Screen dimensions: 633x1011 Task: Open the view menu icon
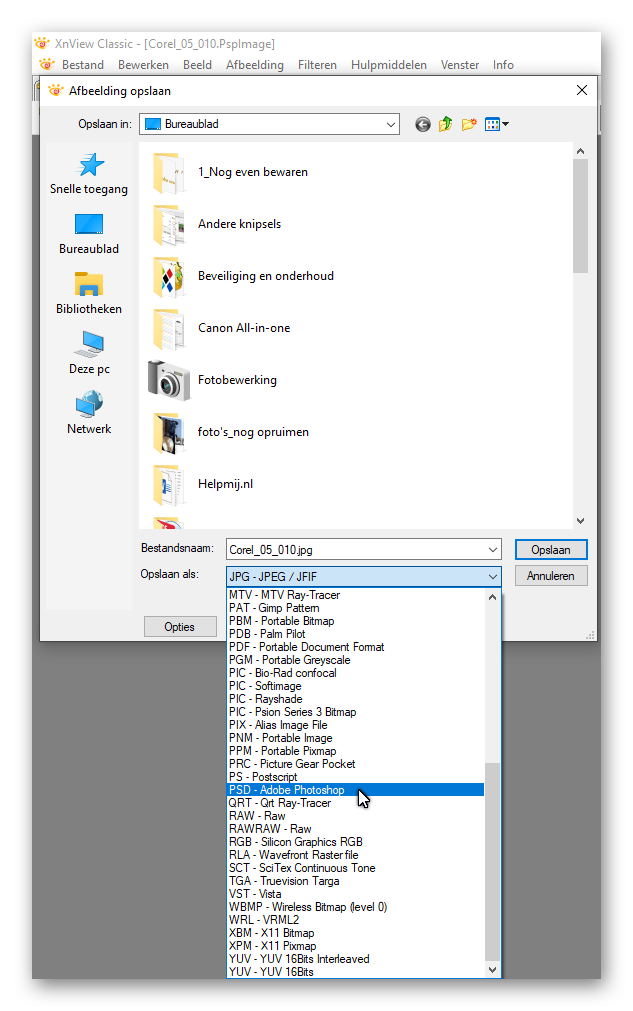tap(496, 124)
